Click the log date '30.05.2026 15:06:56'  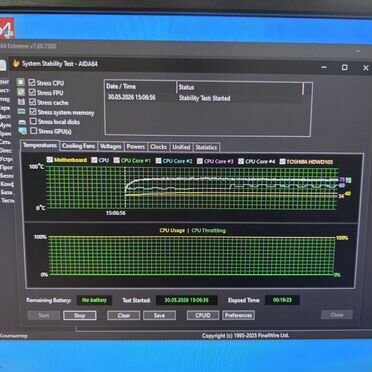click(x=132, y=97)
